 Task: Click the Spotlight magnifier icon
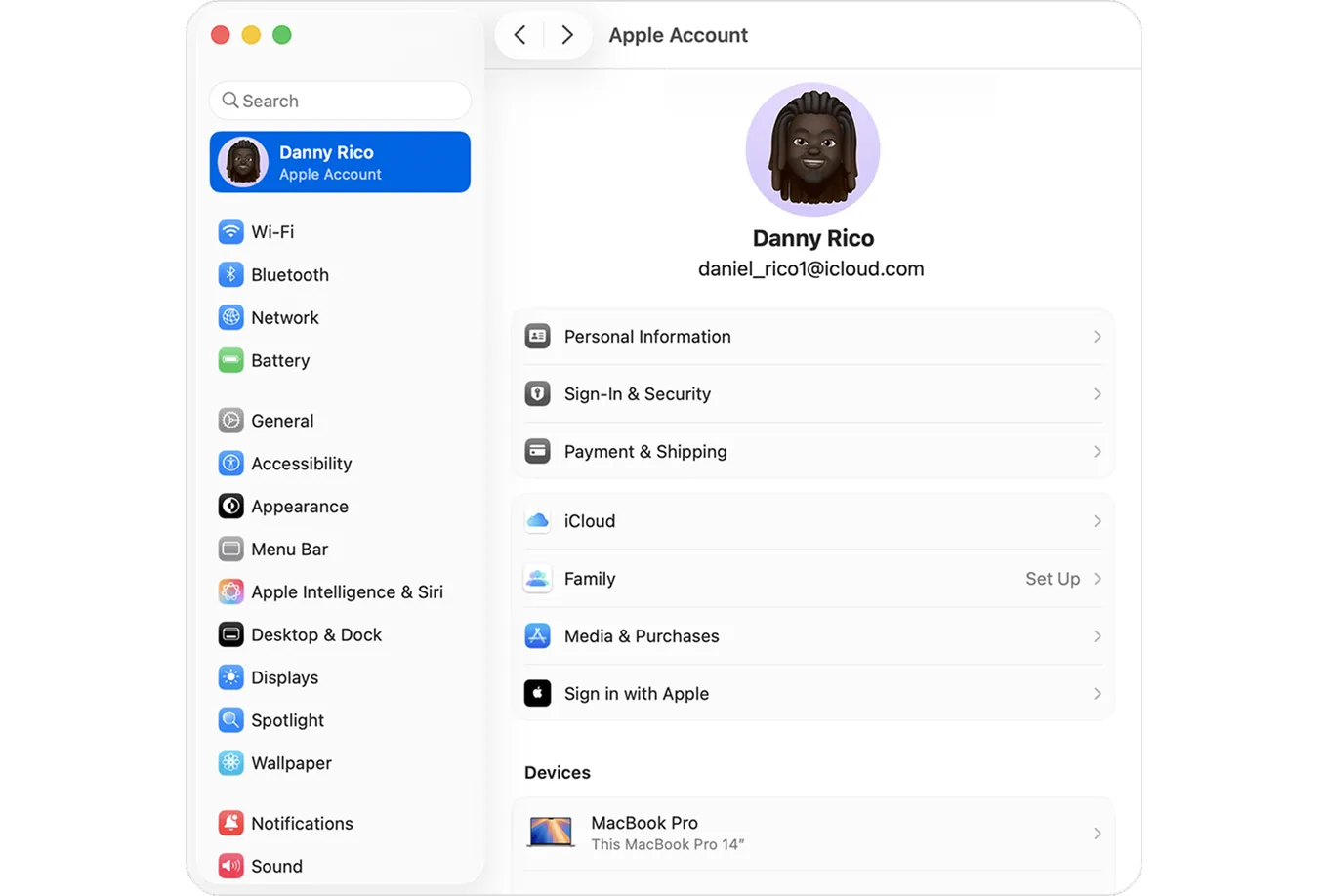coord(230,720)
